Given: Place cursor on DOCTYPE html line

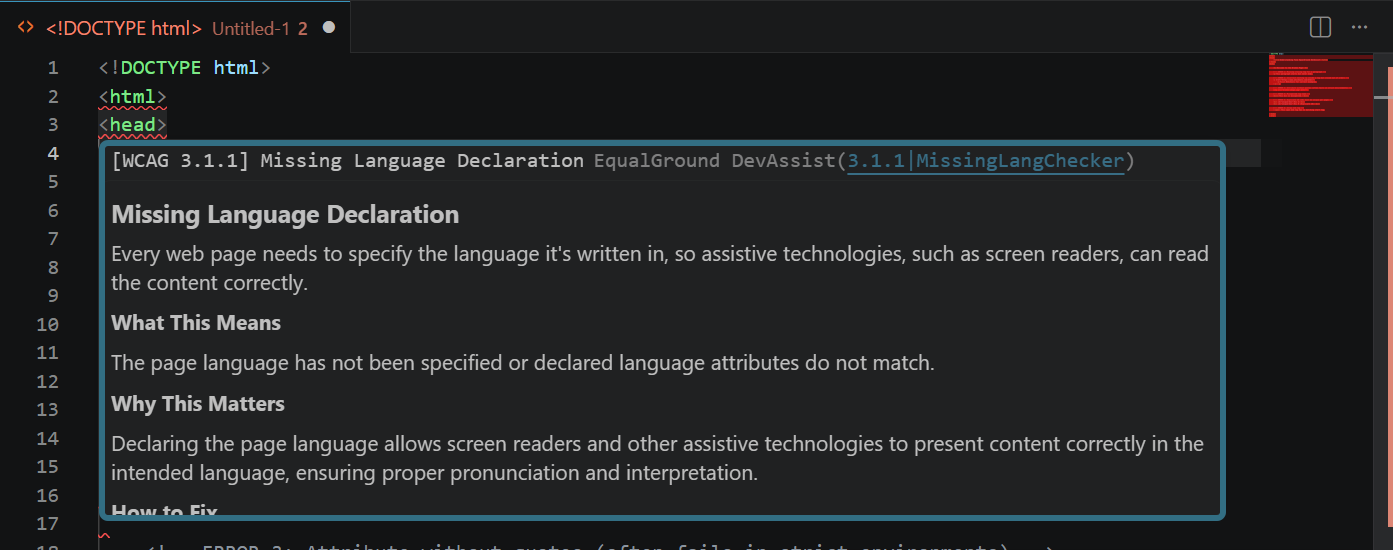Looking at the screenshot, I should click(185, 69).
